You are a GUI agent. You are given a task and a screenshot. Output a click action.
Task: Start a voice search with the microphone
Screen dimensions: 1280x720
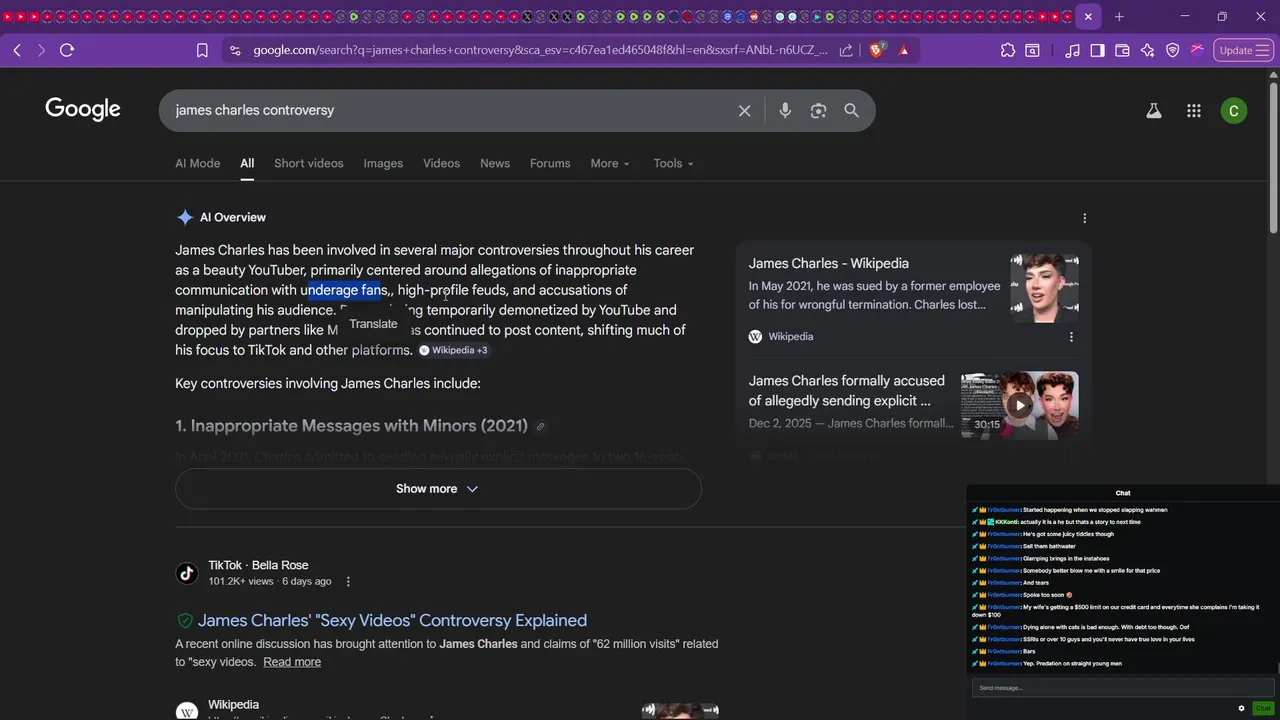point(785,110)
